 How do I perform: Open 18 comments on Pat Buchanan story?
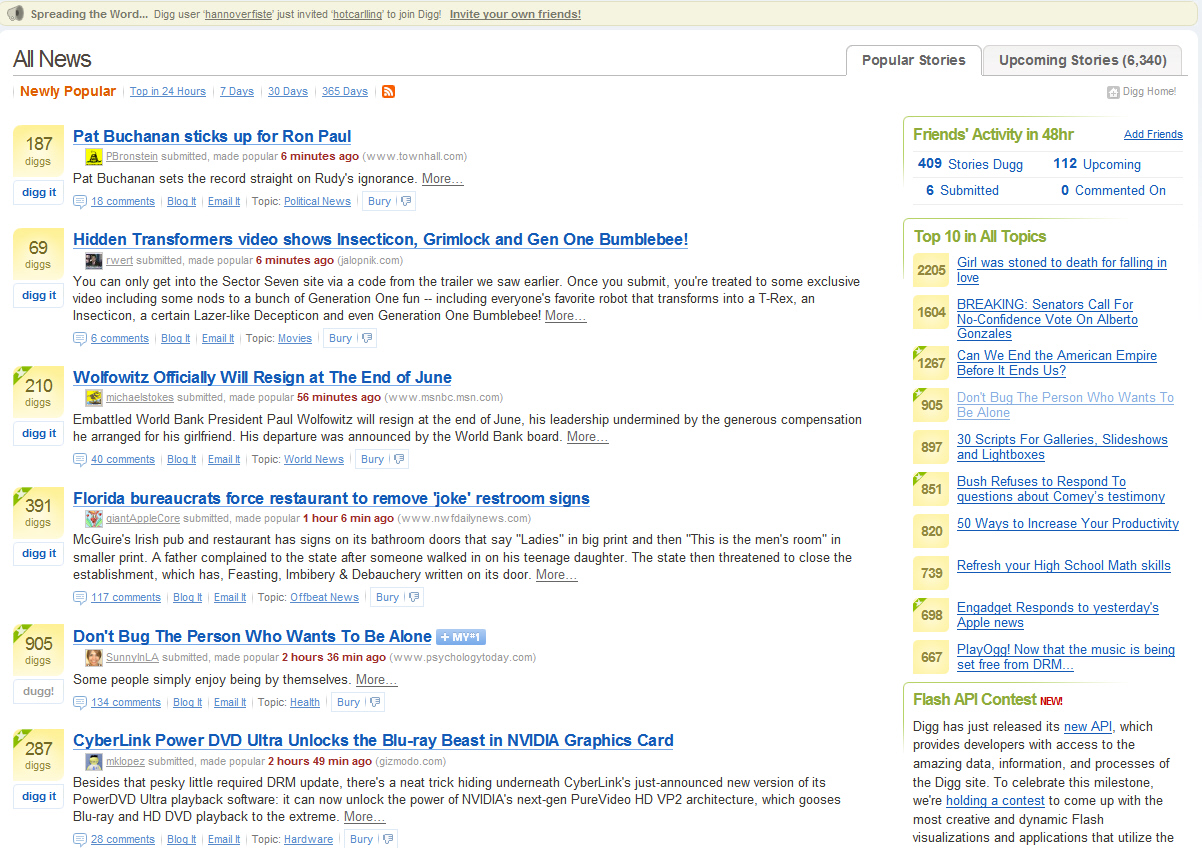(123, 202)
